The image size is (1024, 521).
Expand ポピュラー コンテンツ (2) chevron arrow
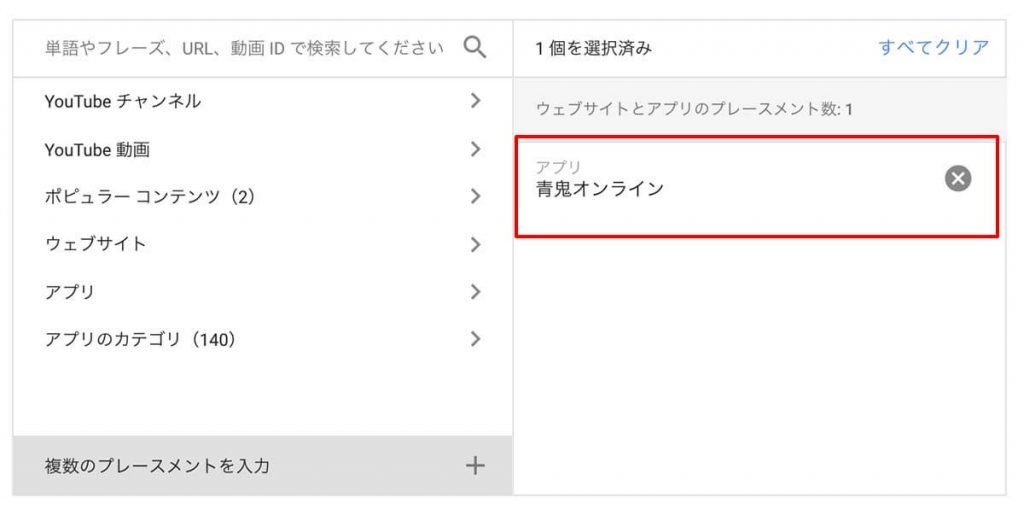coord(475,196)
